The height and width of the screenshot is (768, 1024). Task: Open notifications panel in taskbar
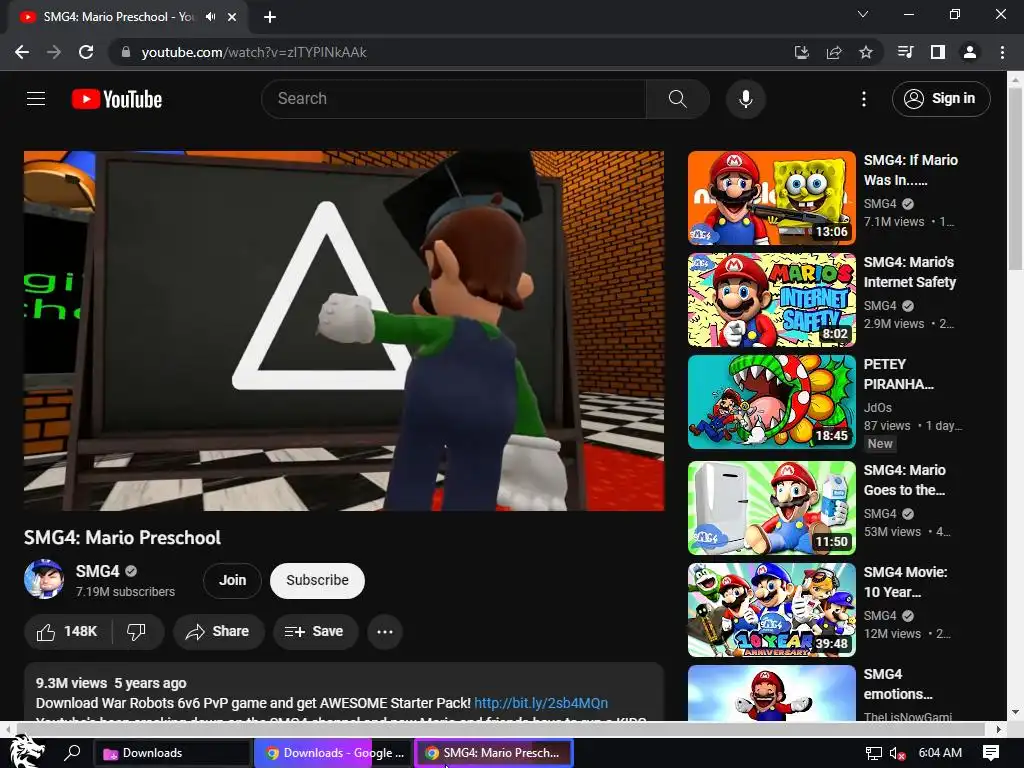[x=991, y=753]
